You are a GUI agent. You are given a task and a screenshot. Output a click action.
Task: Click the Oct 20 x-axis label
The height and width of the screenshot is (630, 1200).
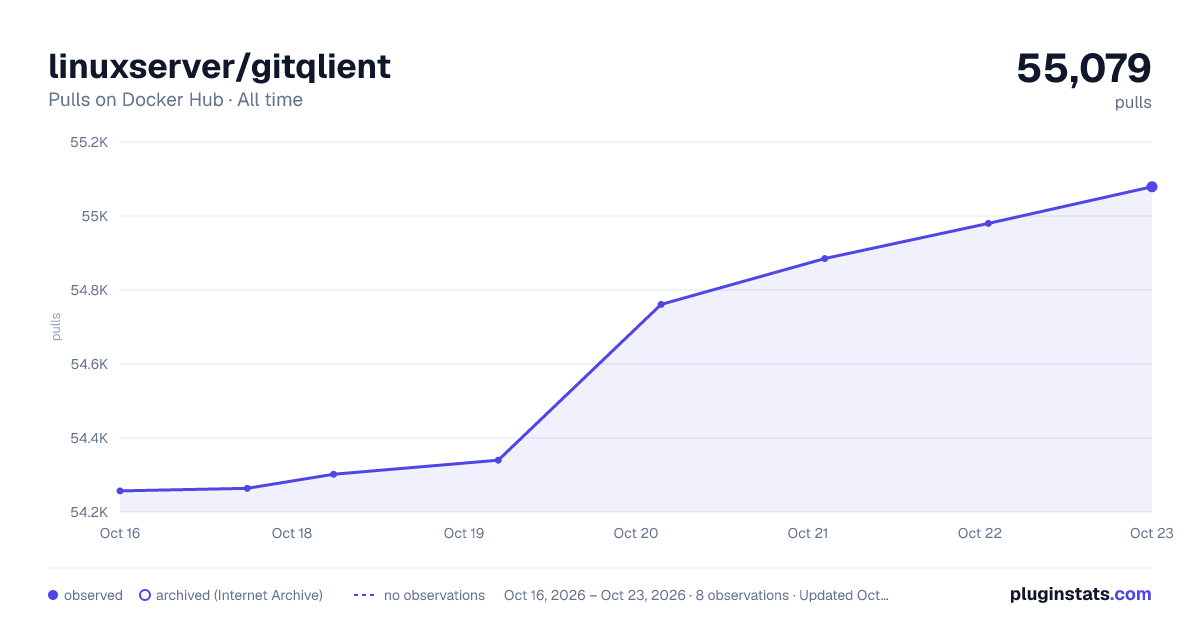point(636,533)
